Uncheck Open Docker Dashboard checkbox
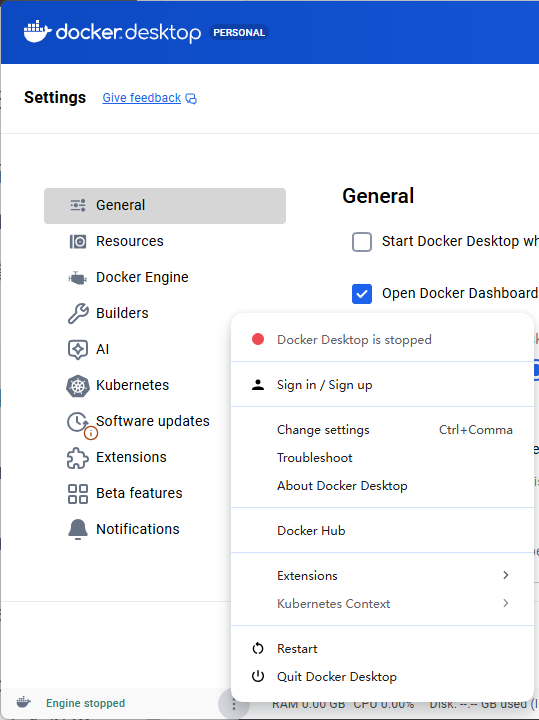The height and width of the screenshot is (720, 539). point(362,294)
